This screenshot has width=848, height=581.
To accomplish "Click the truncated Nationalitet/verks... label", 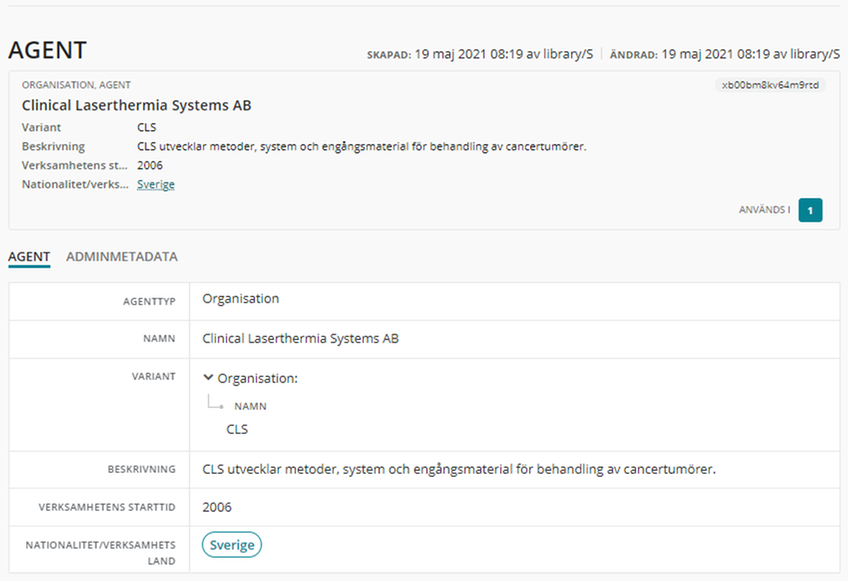I will click(74, 184).
